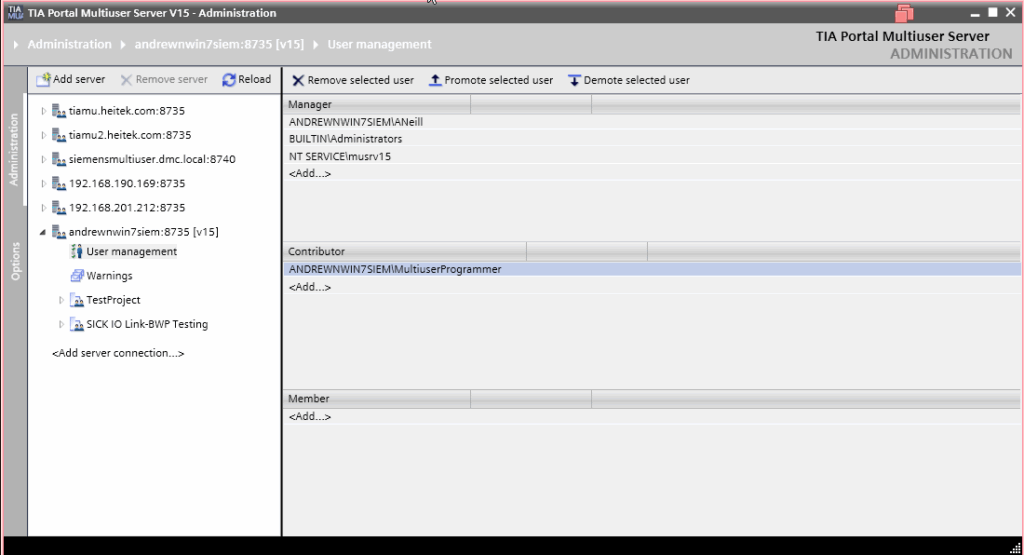The width and height of the screenshot is (1024, 555).
Task: Expand the TestProject tree node
Action: click(61, 300)
